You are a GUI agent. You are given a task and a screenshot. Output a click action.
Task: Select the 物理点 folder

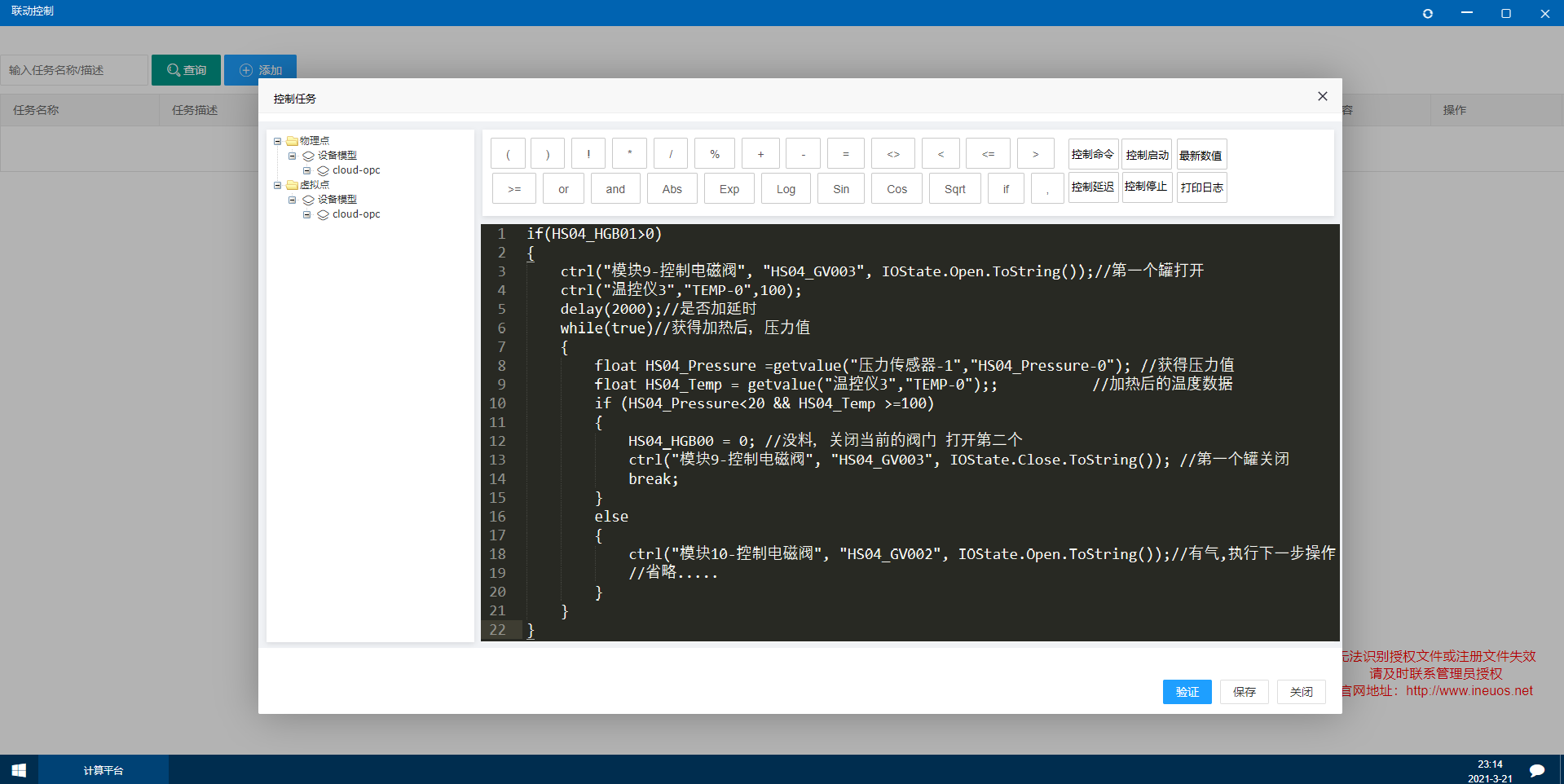(x=314, y=141)
